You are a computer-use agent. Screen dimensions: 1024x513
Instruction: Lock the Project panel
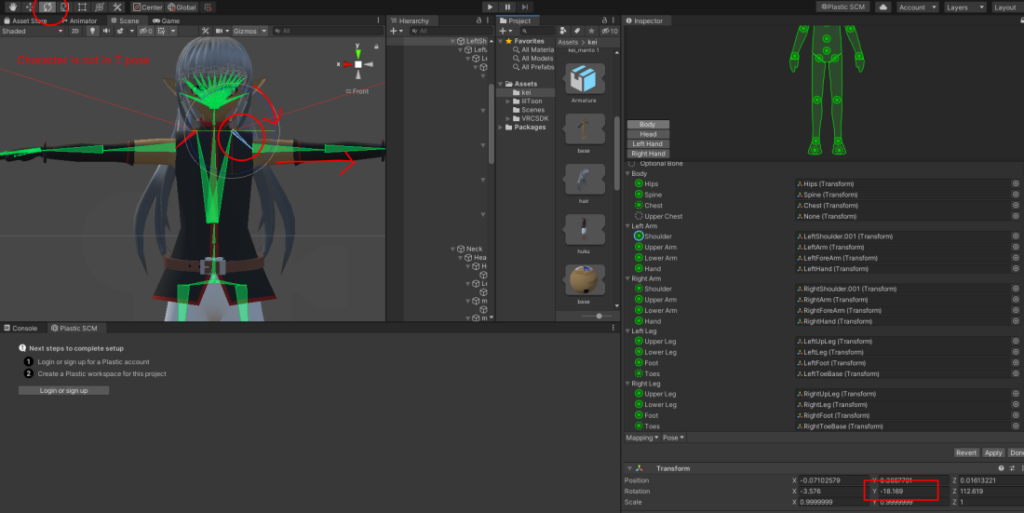point(604,21)
